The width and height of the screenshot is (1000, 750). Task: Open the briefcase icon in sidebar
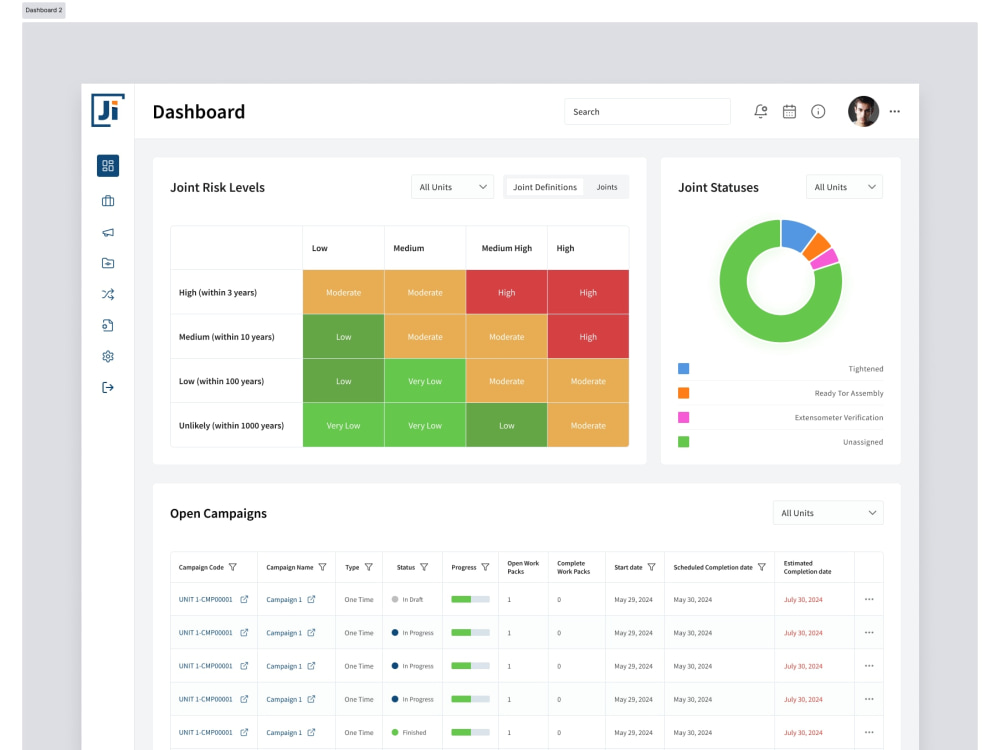pyautogui.click(x=108, y=201)
